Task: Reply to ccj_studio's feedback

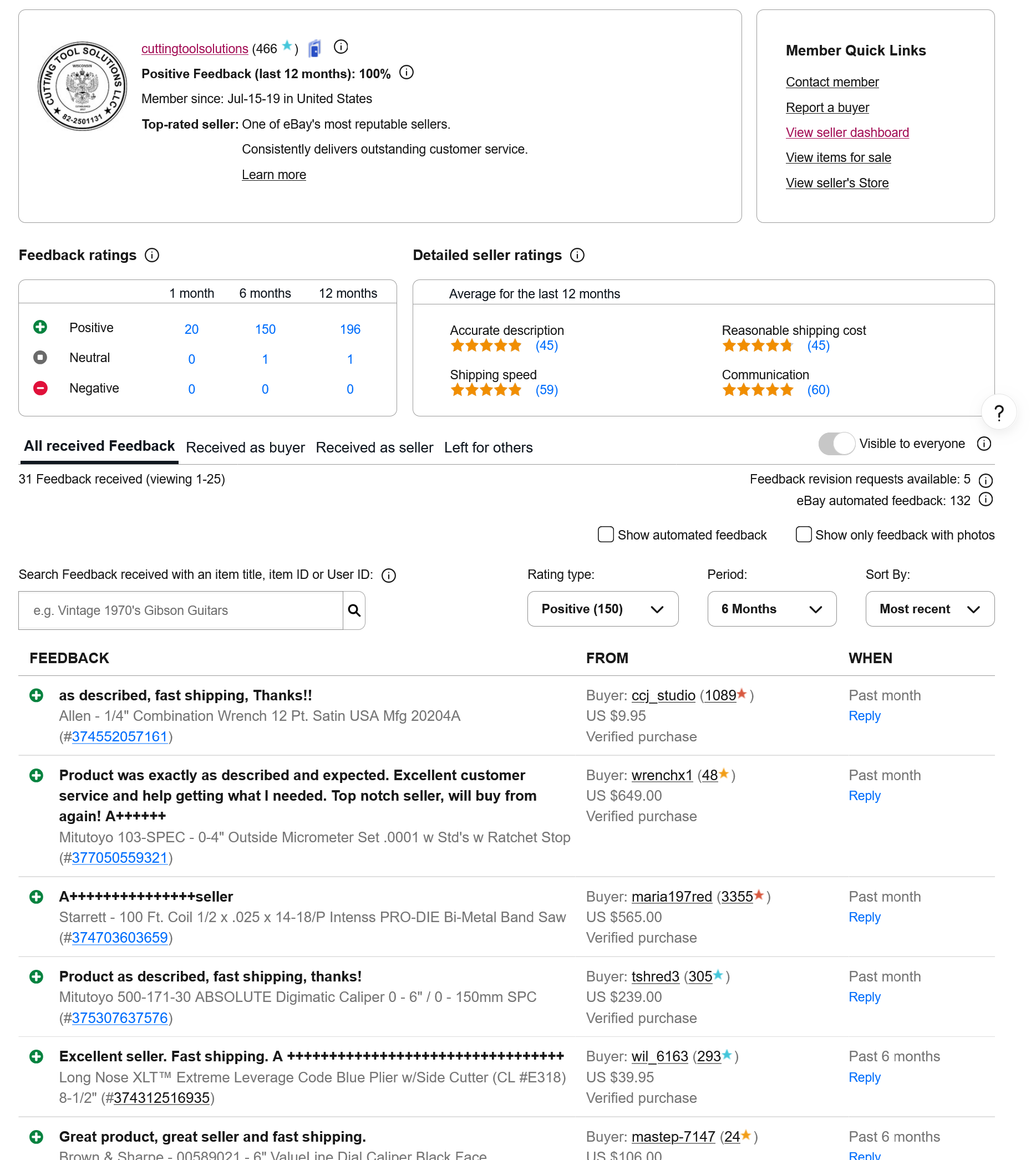Action: [864, 716]
